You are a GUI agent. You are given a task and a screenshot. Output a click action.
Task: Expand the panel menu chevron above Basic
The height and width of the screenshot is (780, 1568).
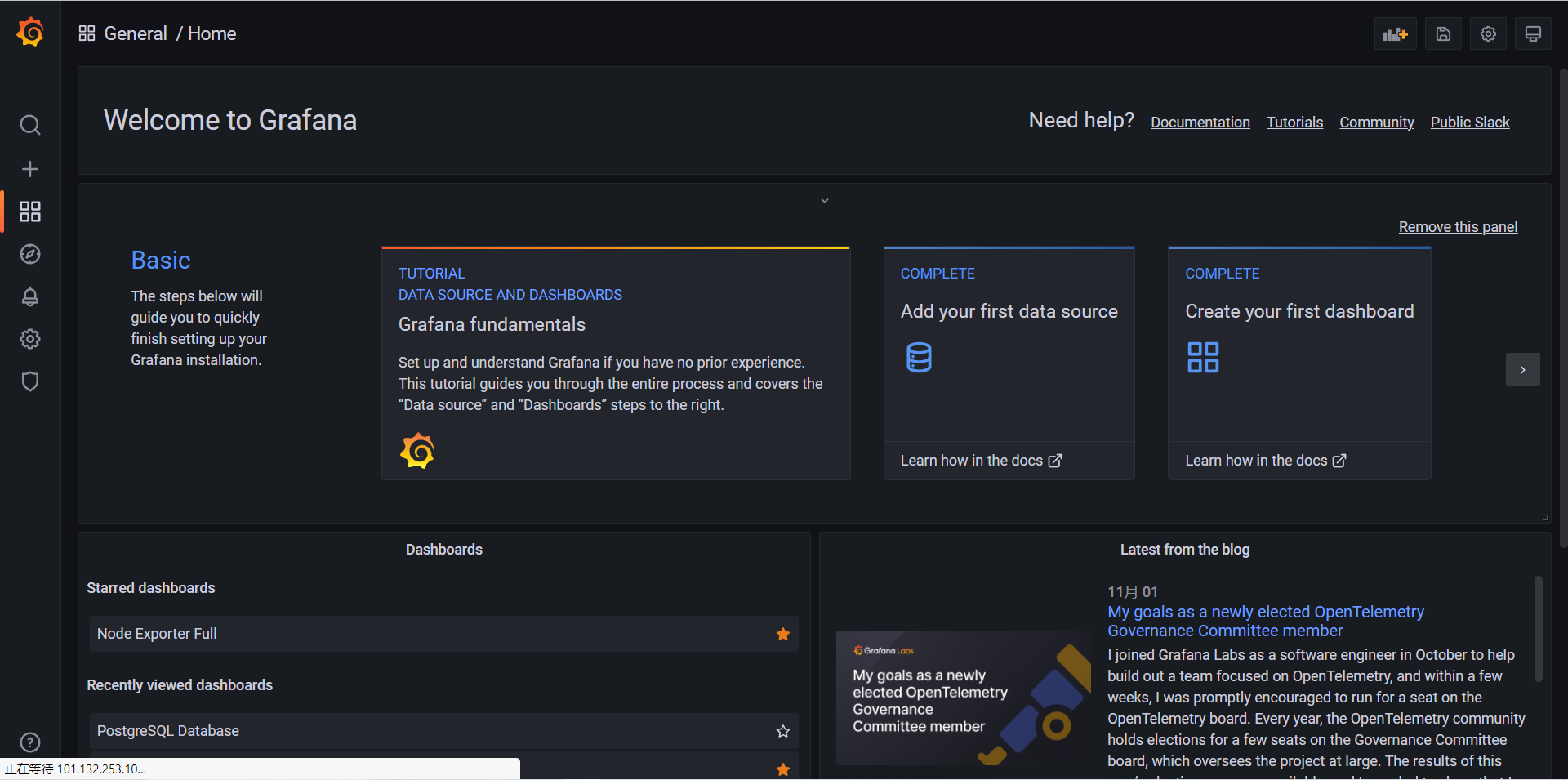825,201
